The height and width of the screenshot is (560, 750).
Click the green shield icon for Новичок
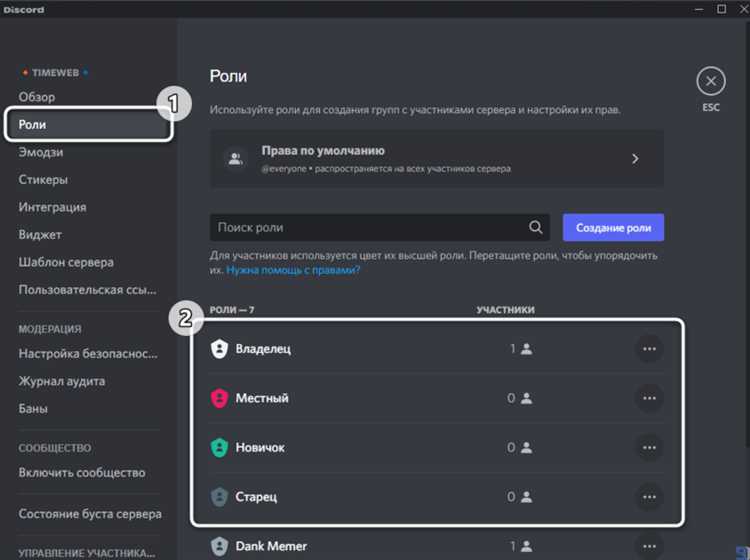[x=219, y=448]
